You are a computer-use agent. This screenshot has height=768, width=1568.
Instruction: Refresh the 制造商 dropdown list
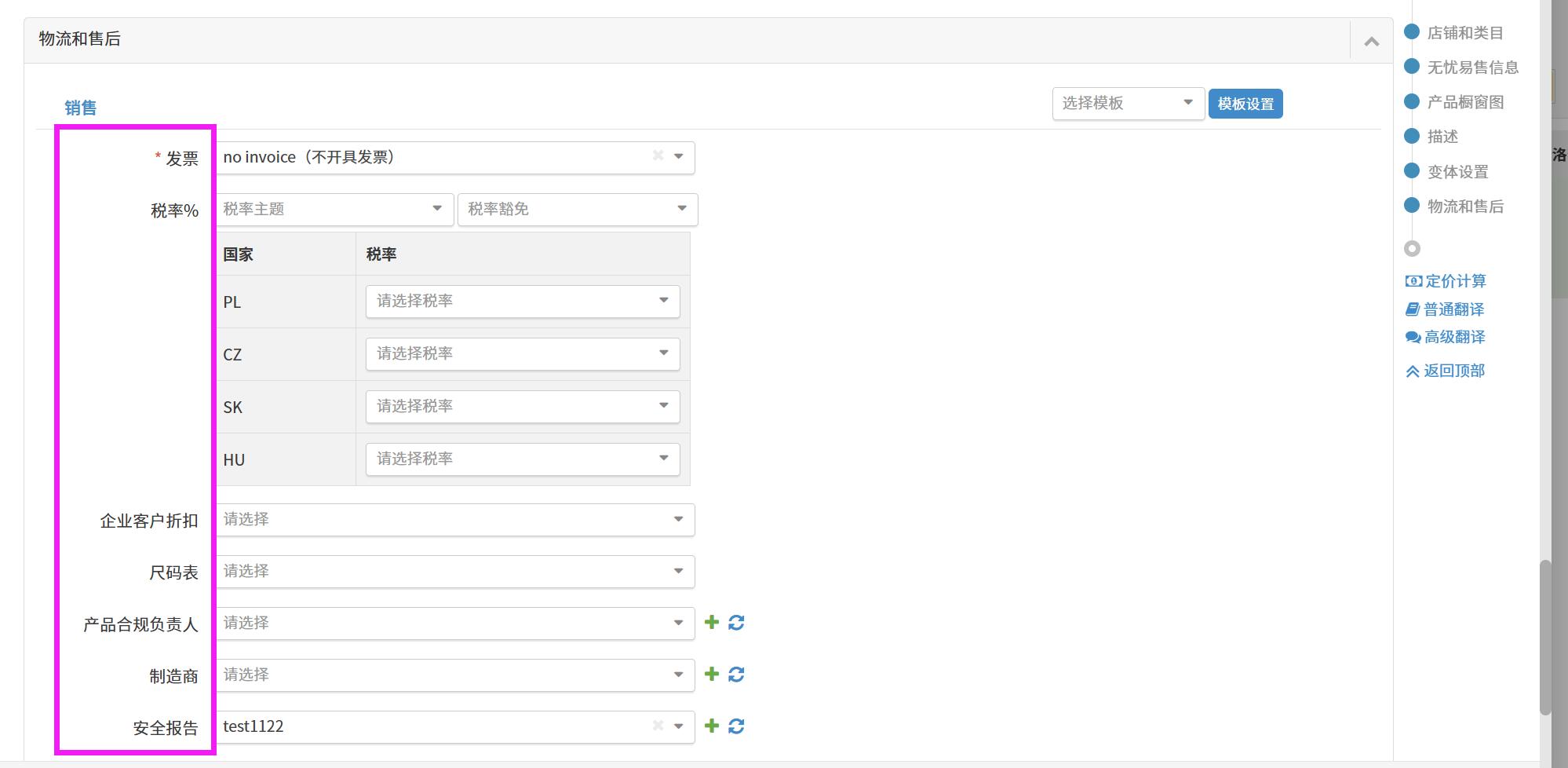tap(736, 675)
